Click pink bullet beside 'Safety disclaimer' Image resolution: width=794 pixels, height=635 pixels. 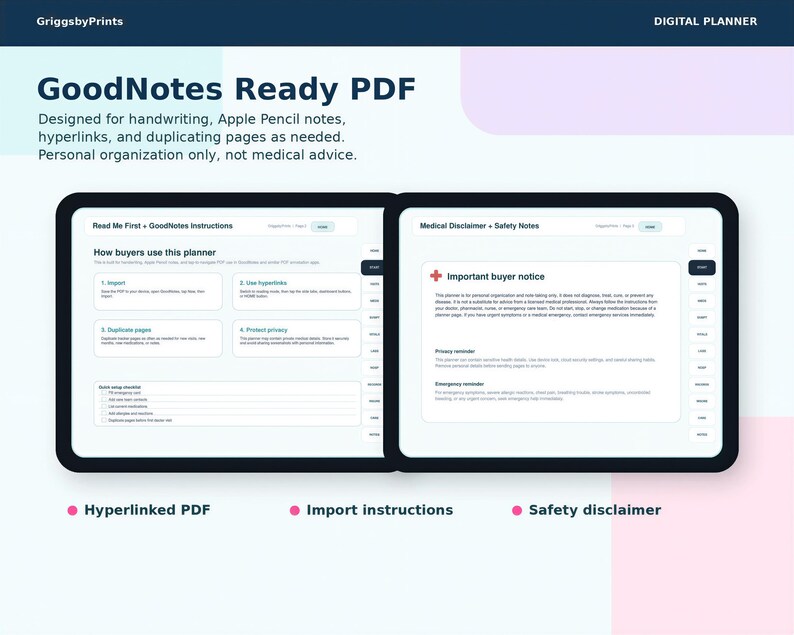(517, 510)
